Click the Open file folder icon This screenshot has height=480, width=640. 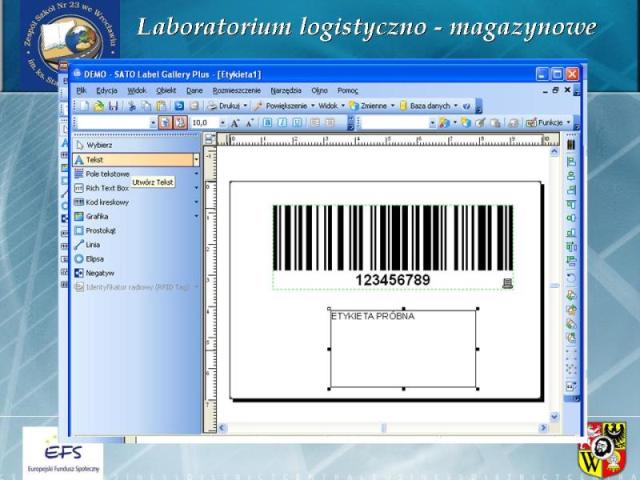coord(99,106)
